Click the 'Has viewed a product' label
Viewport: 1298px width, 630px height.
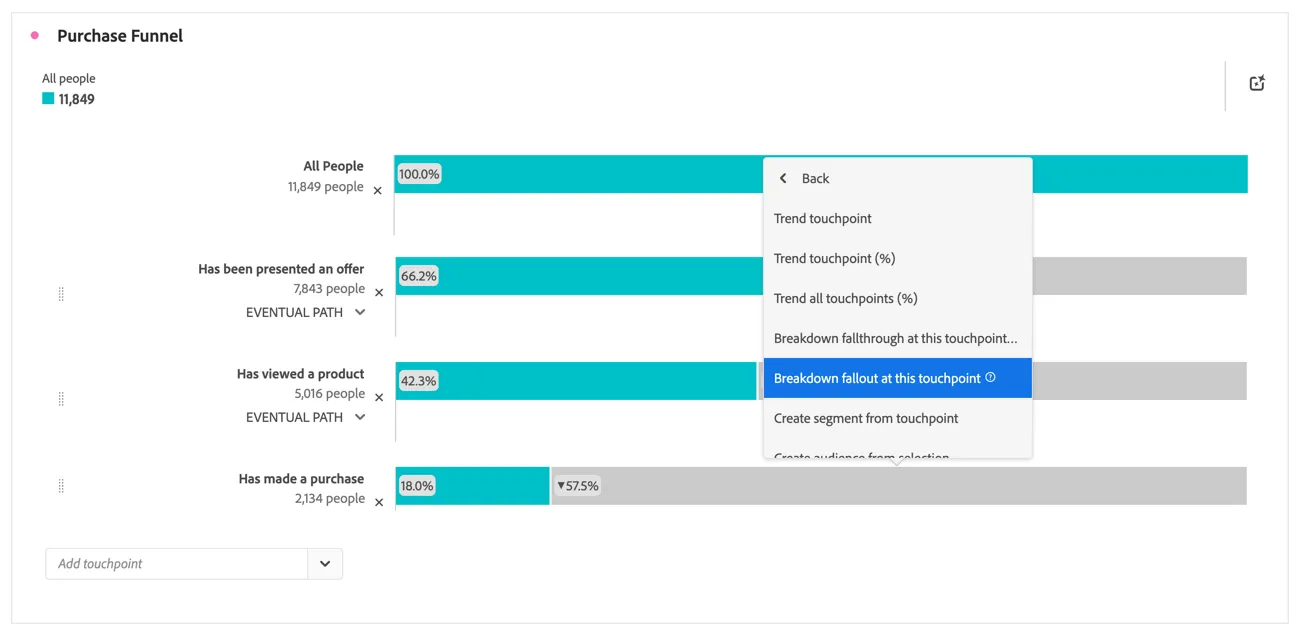pos(300,374)
